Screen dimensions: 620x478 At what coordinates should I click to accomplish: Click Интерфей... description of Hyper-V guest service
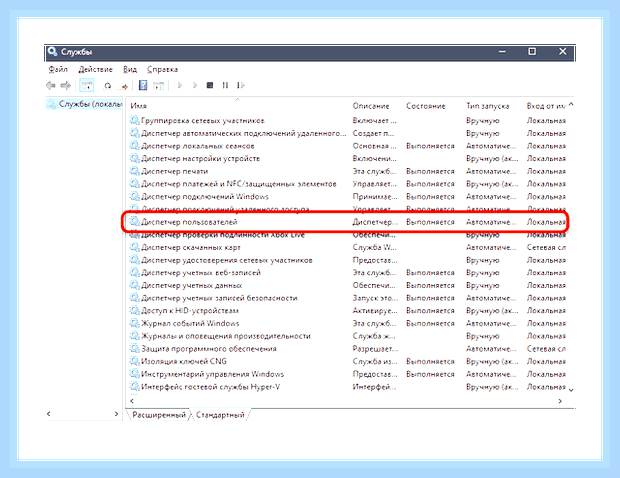(374, 387)
